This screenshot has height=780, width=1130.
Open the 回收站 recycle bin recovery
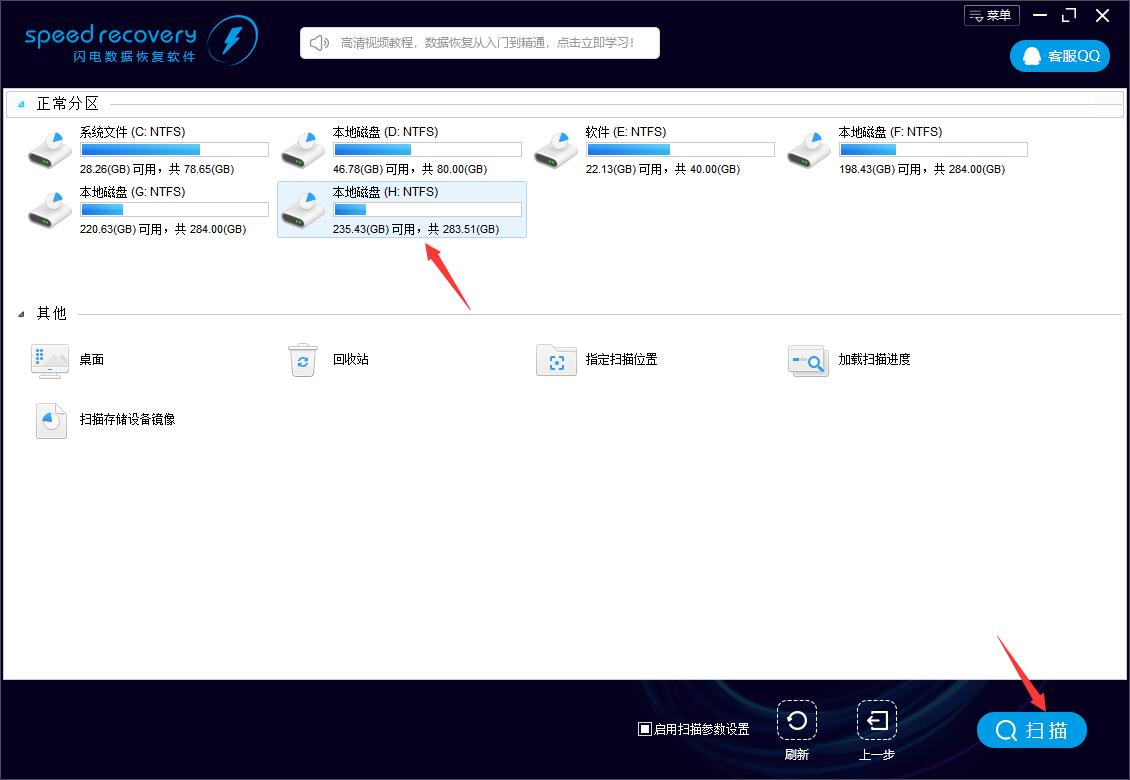[x=303, y=360]
